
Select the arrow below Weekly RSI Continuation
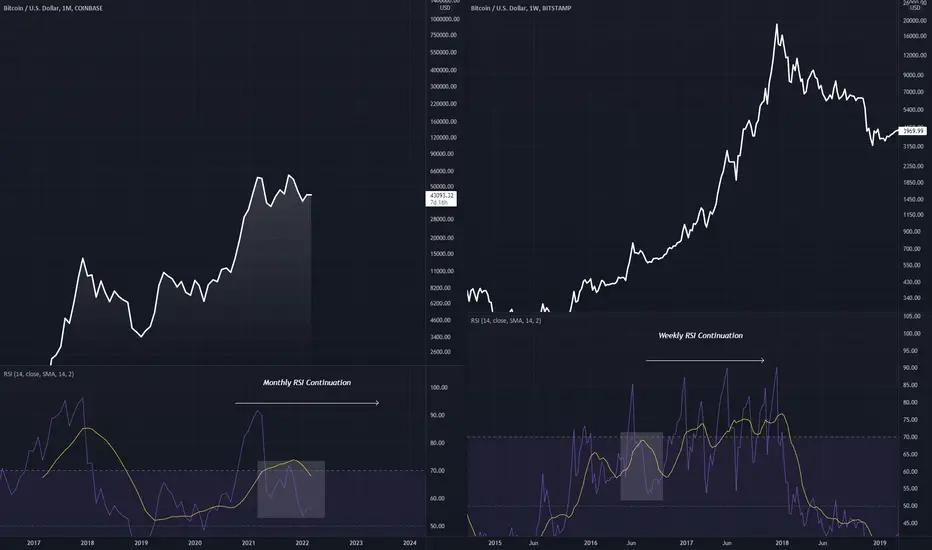tap(705, 360)
